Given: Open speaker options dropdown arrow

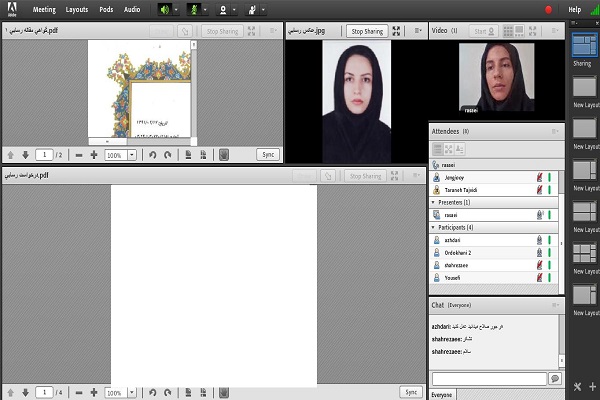Looking at the screenshot, I should (176, 10).
